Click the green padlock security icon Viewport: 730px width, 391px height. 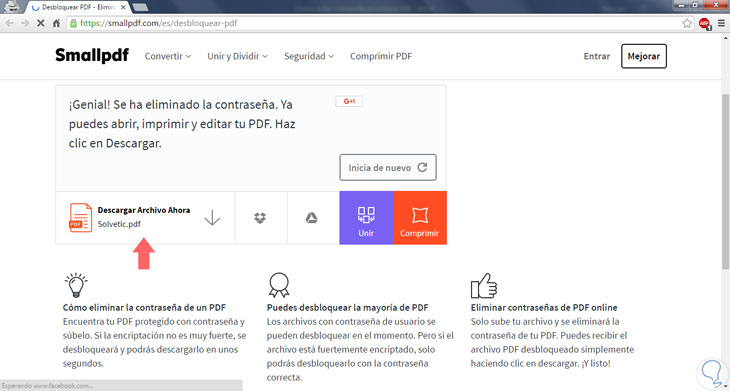pyautogui.click(x=74, y=23)
